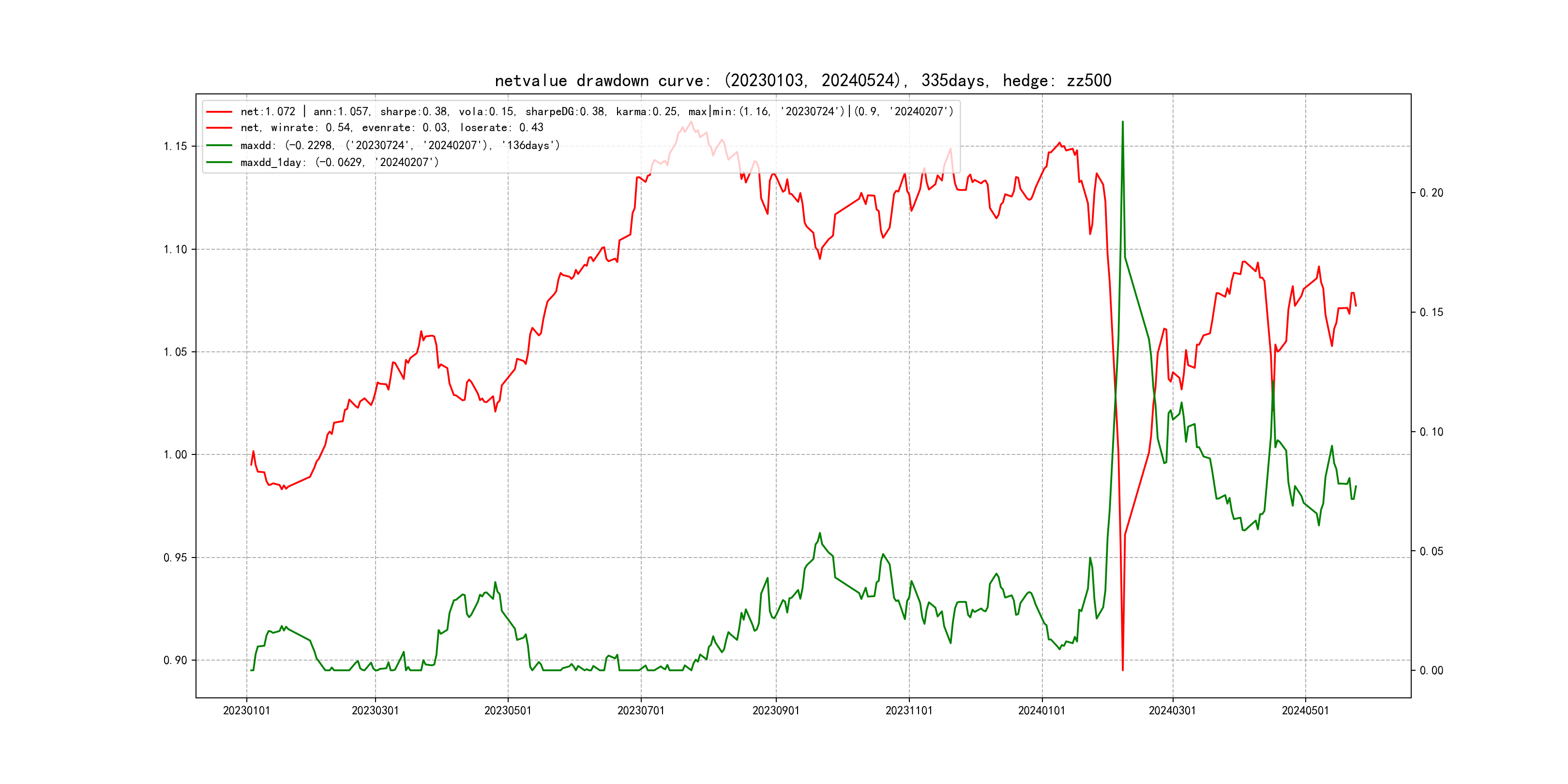
Task: Click x-axis label 20231101
Action: [x=909, y=710]
